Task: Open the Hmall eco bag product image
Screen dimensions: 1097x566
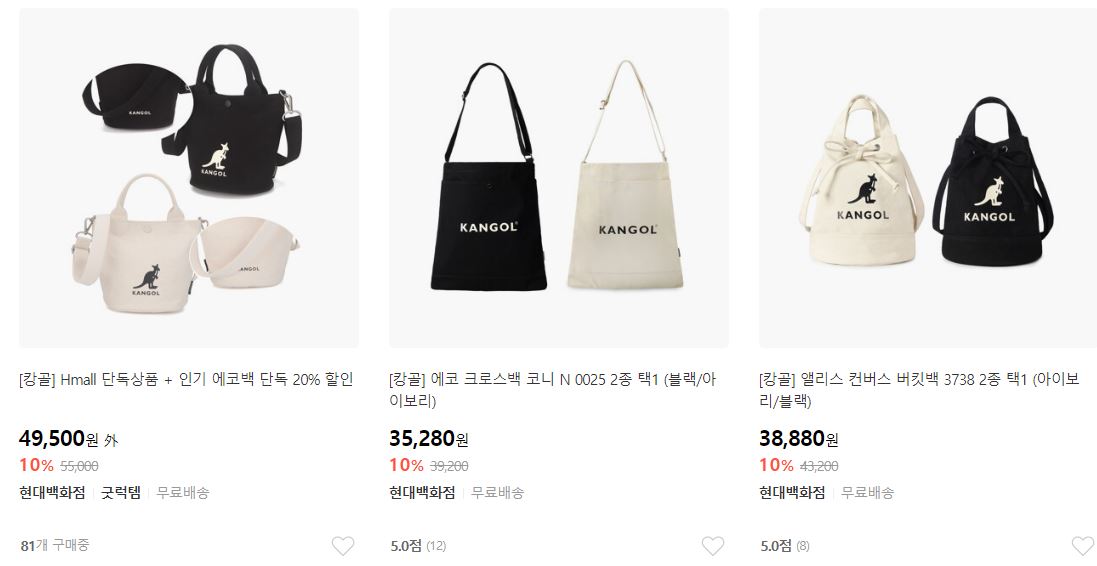Action: click(189, 178)
